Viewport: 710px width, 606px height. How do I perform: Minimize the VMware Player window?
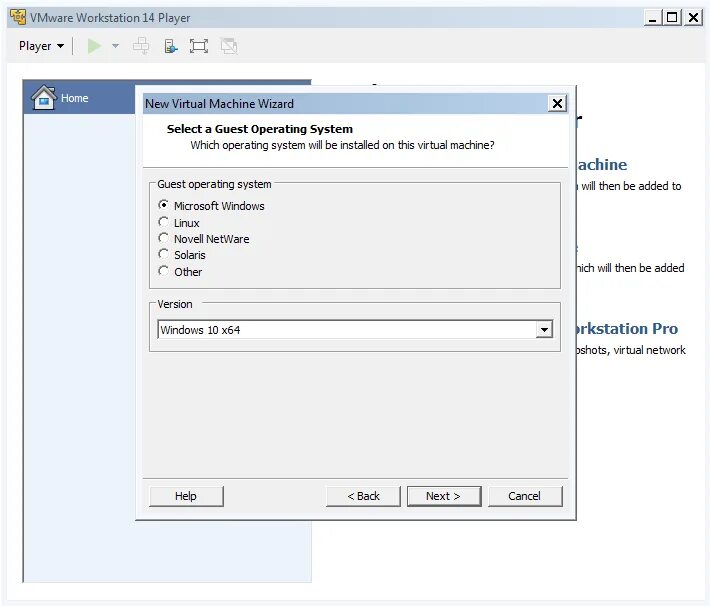pyautogui.click(x=652, y=18)
